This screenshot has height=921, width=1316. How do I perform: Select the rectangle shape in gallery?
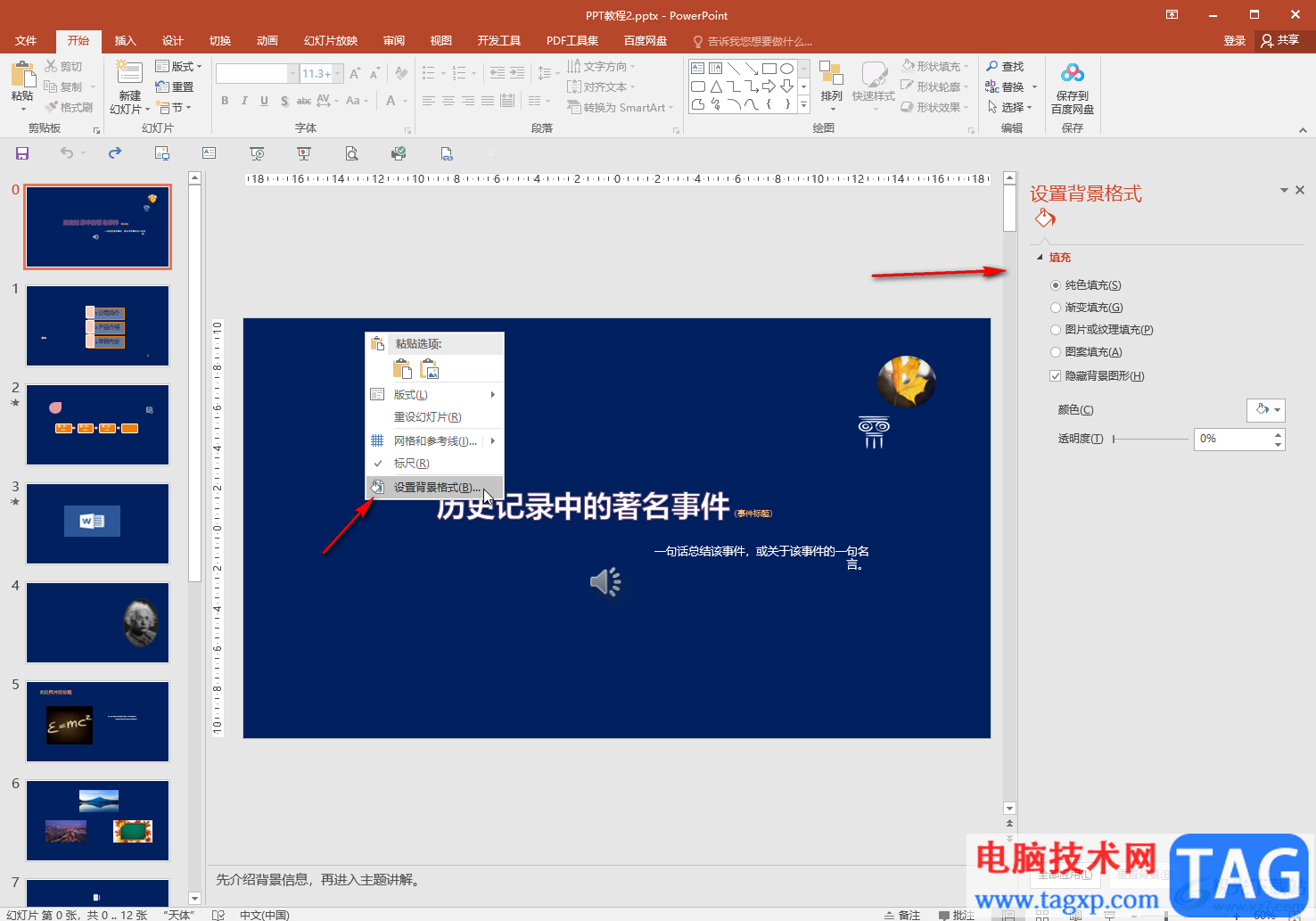769,68
